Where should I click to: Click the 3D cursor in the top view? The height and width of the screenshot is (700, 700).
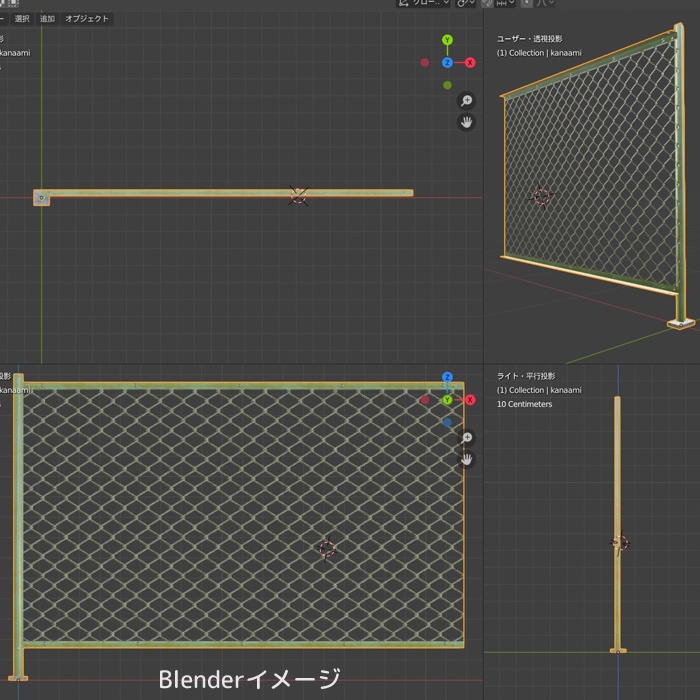(299, 196)
